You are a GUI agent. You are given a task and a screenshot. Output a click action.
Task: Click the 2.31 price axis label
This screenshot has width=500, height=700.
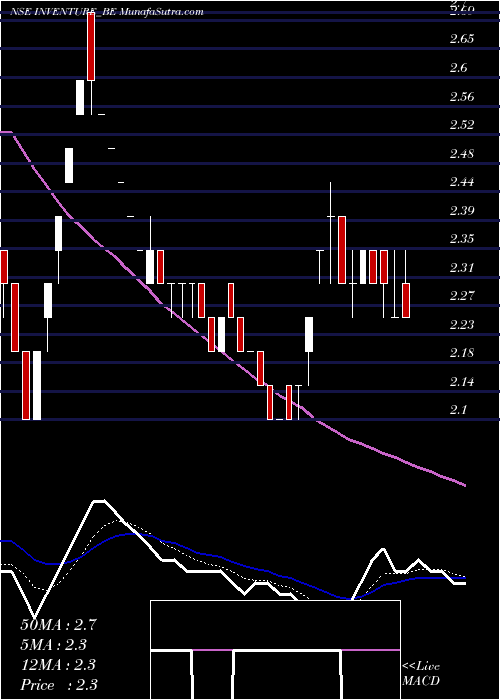click(462, 268)
